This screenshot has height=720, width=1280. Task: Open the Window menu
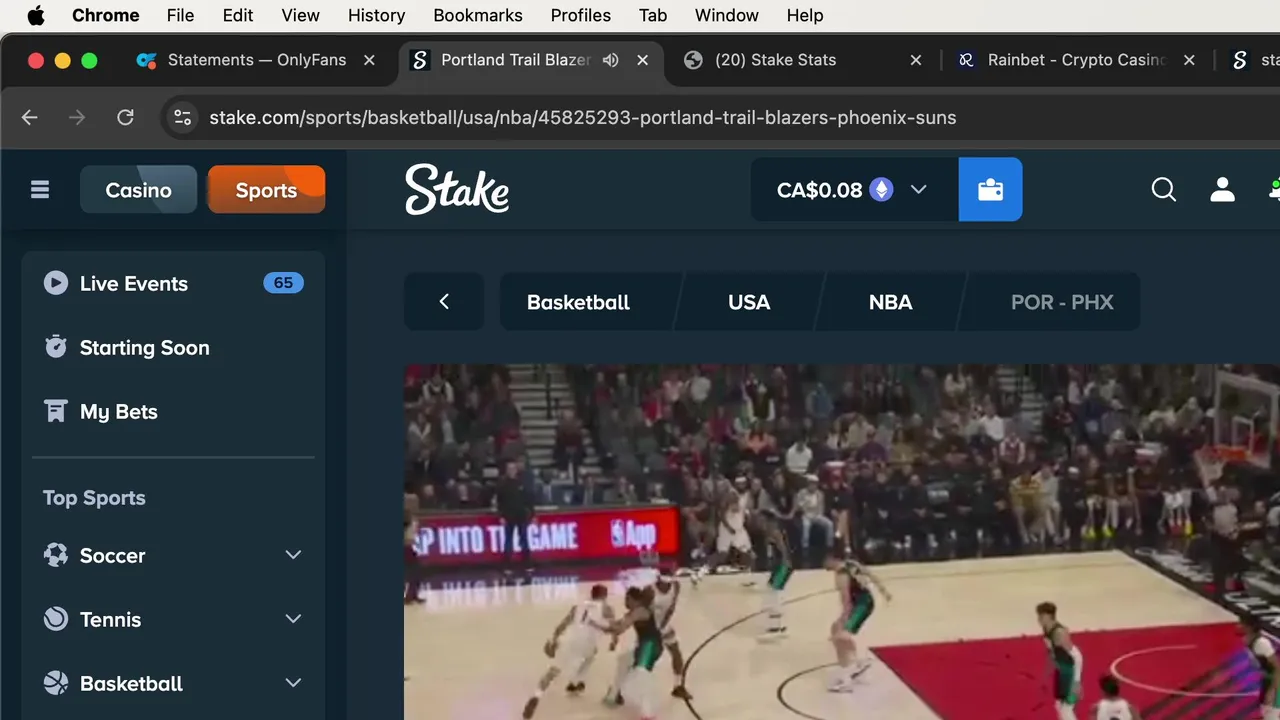point(727,15)
